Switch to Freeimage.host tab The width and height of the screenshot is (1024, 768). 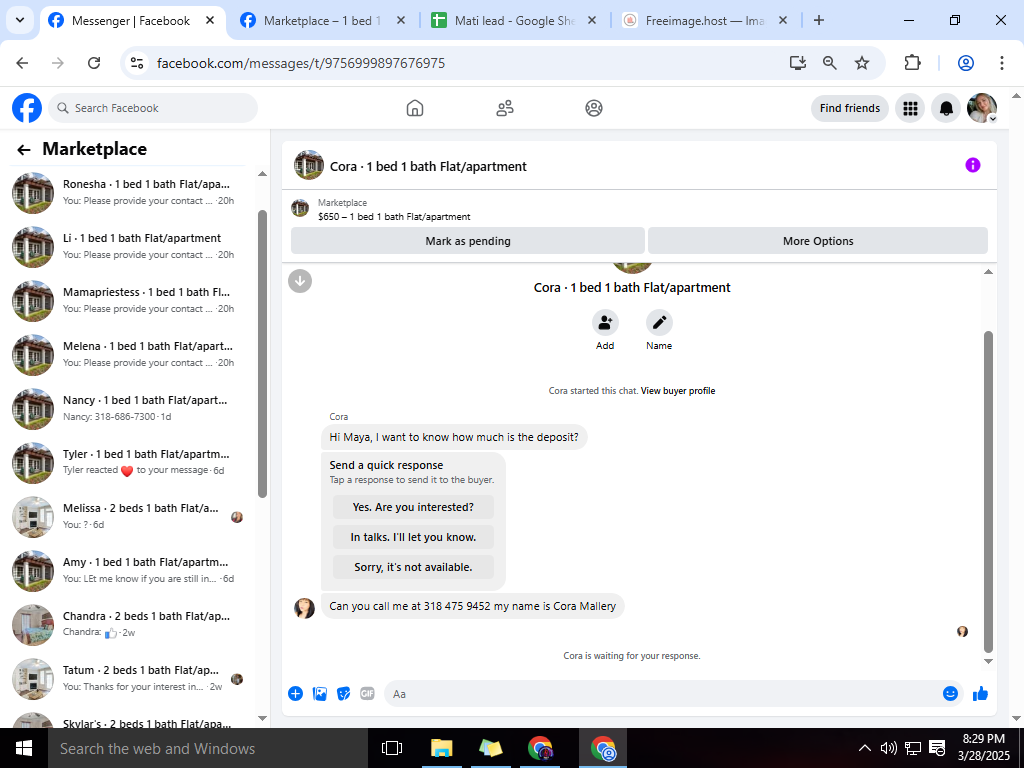(705, 21)
